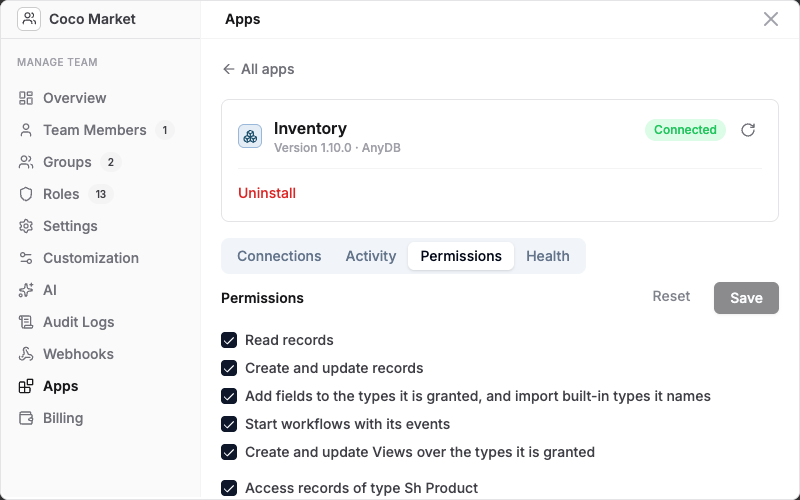Screen dimensions: 800x500
Task: Click the Coco Market team avatar icon
Action: point(29,19)
